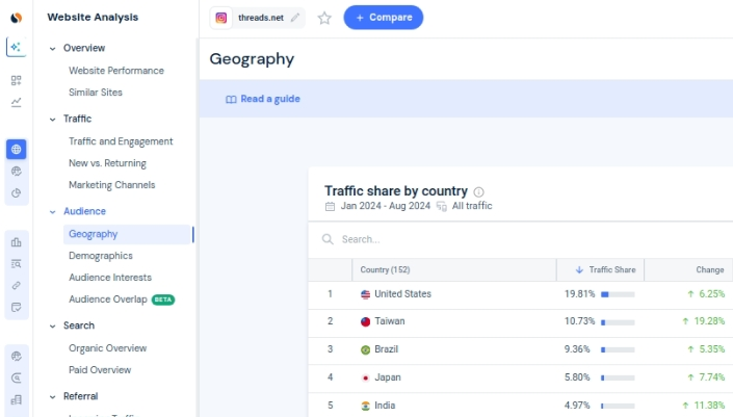Expand or collapse the Search section
Viewport: 733px width, 418px height.
(x=52, y=326)
